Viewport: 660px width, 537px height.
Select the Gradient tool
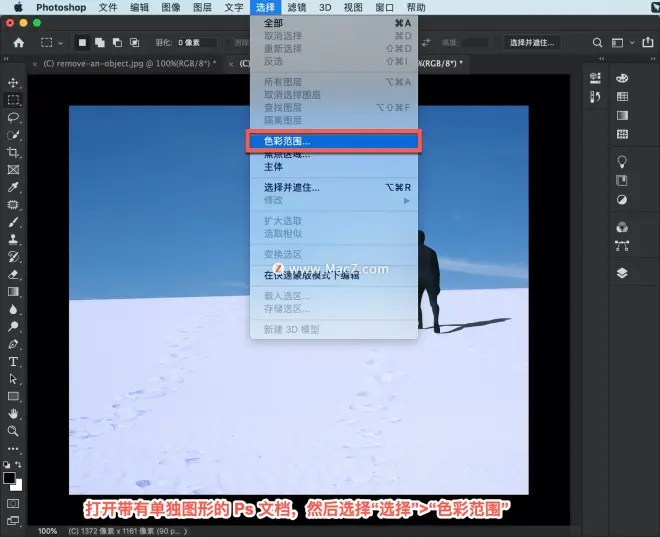[13, 292]
